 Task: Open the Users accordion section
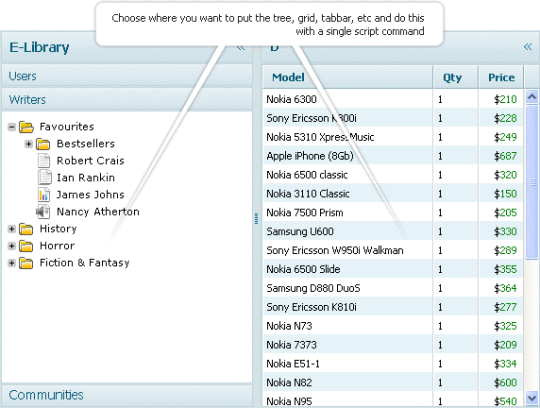point(127,76)
